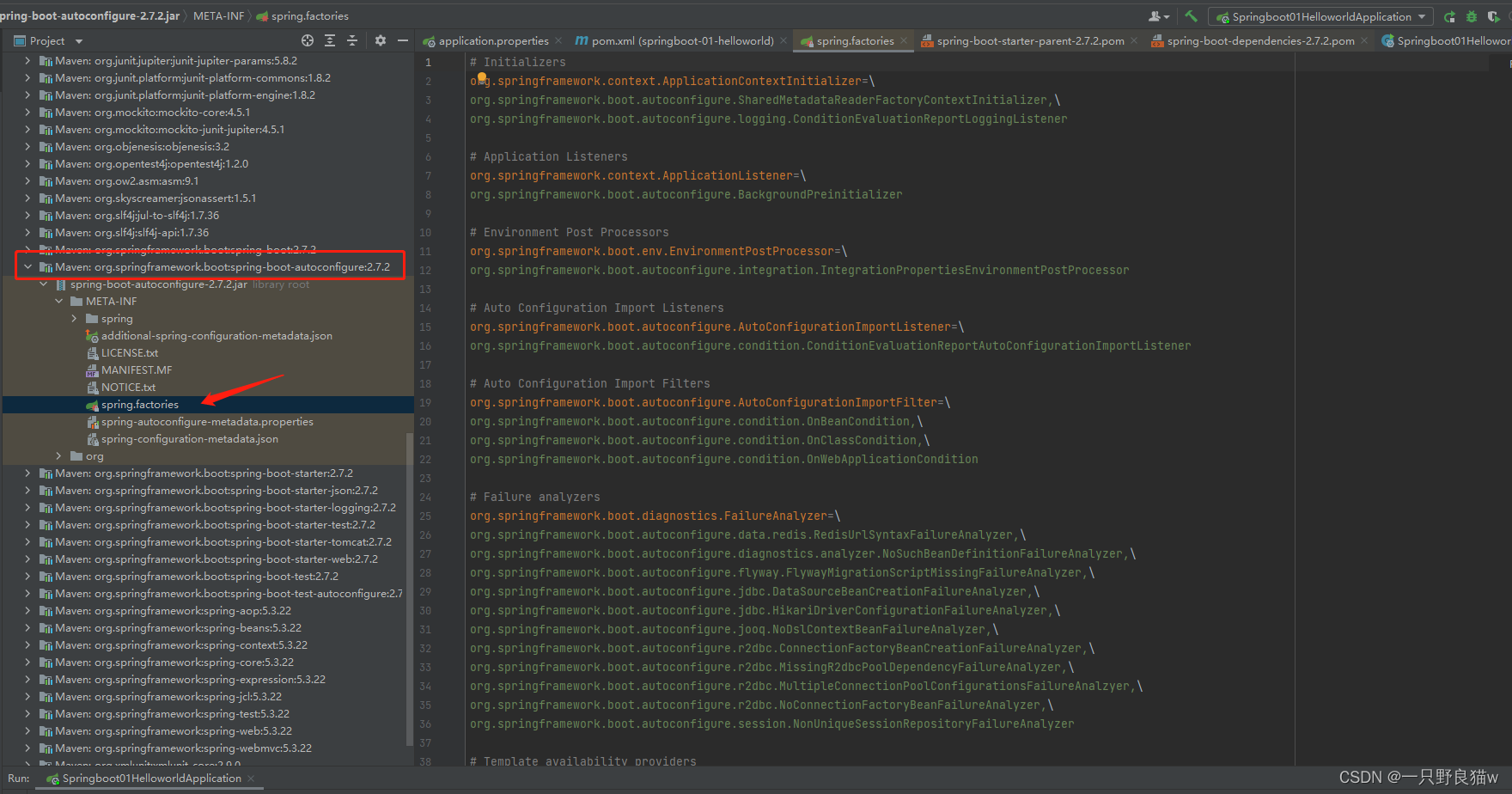Viewport: 1512px width, 794px height.
Task: Collapse spring-boot-autoconfigure:2.7.2 Maven node
Action: (x=27, y=267)
